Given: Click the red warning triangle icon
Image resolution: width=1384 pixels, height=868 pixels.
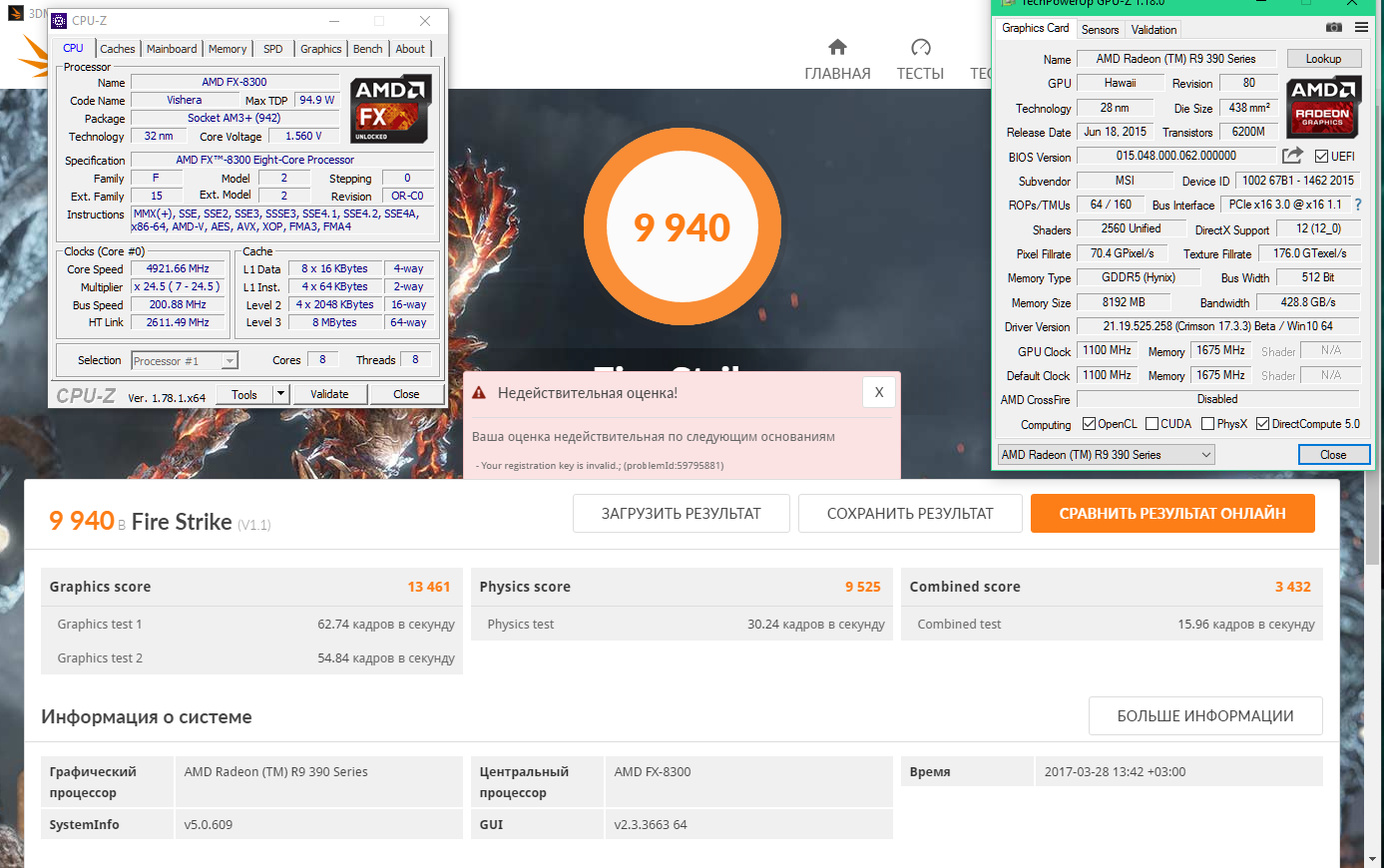Looking at the screenshot, I should [x=479, y=393].
